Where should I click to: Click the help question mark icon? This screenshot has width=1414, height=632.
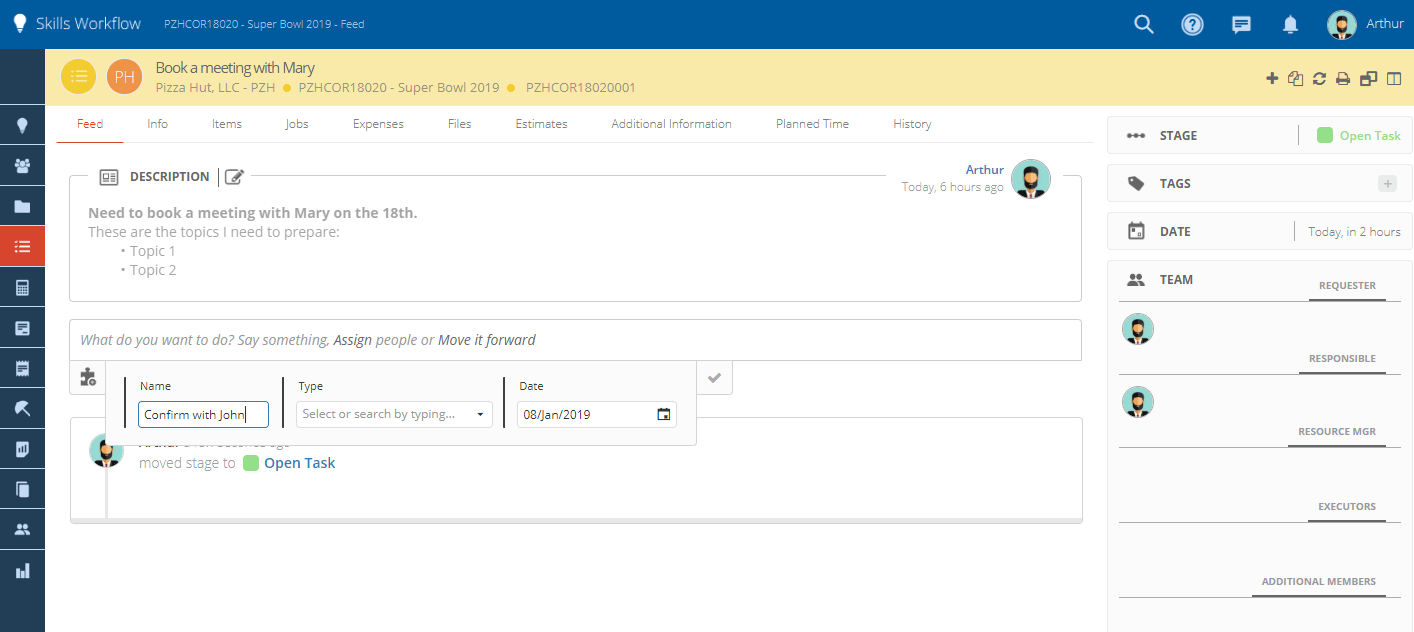(x=1192, y=24)
